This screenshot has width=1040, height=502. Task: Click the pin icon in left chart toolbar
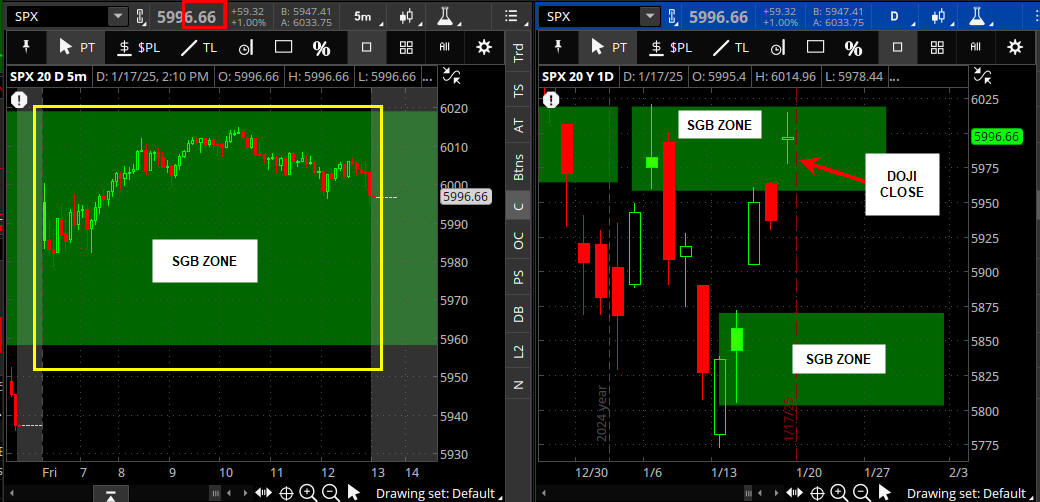pyautogui.click(x=24, y=47)
